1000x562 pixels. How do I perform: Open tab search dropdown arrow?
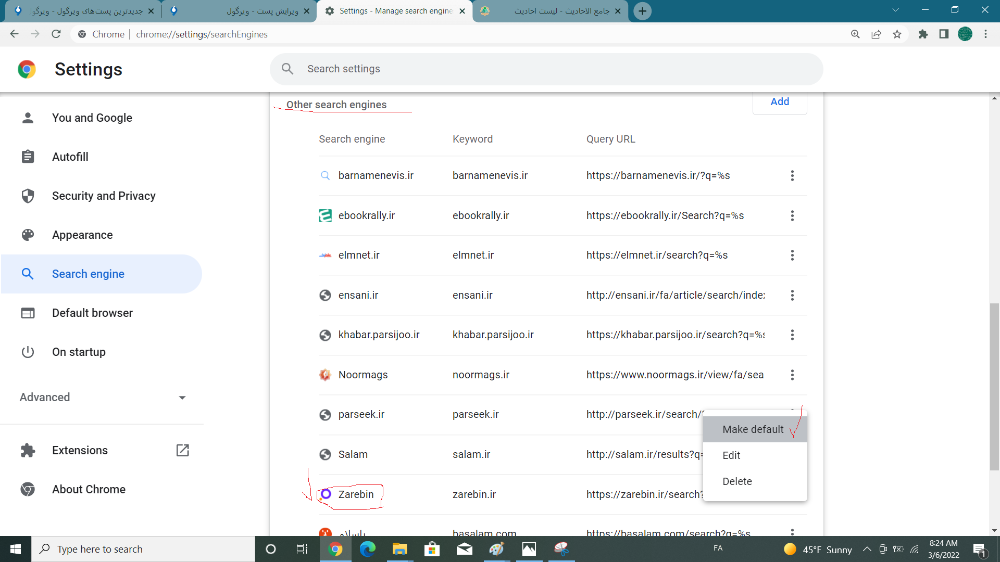[895, 10]
